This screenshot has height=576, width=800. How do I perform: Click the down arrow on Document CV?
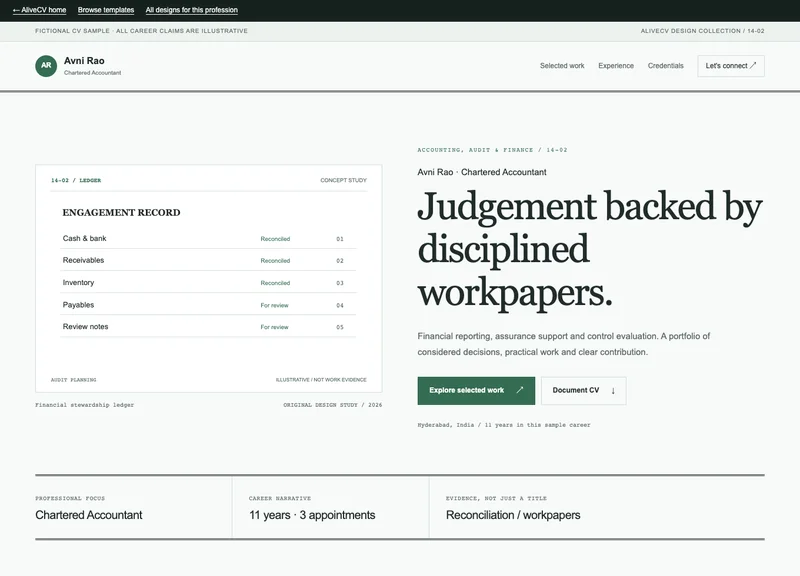pos(613,391)
